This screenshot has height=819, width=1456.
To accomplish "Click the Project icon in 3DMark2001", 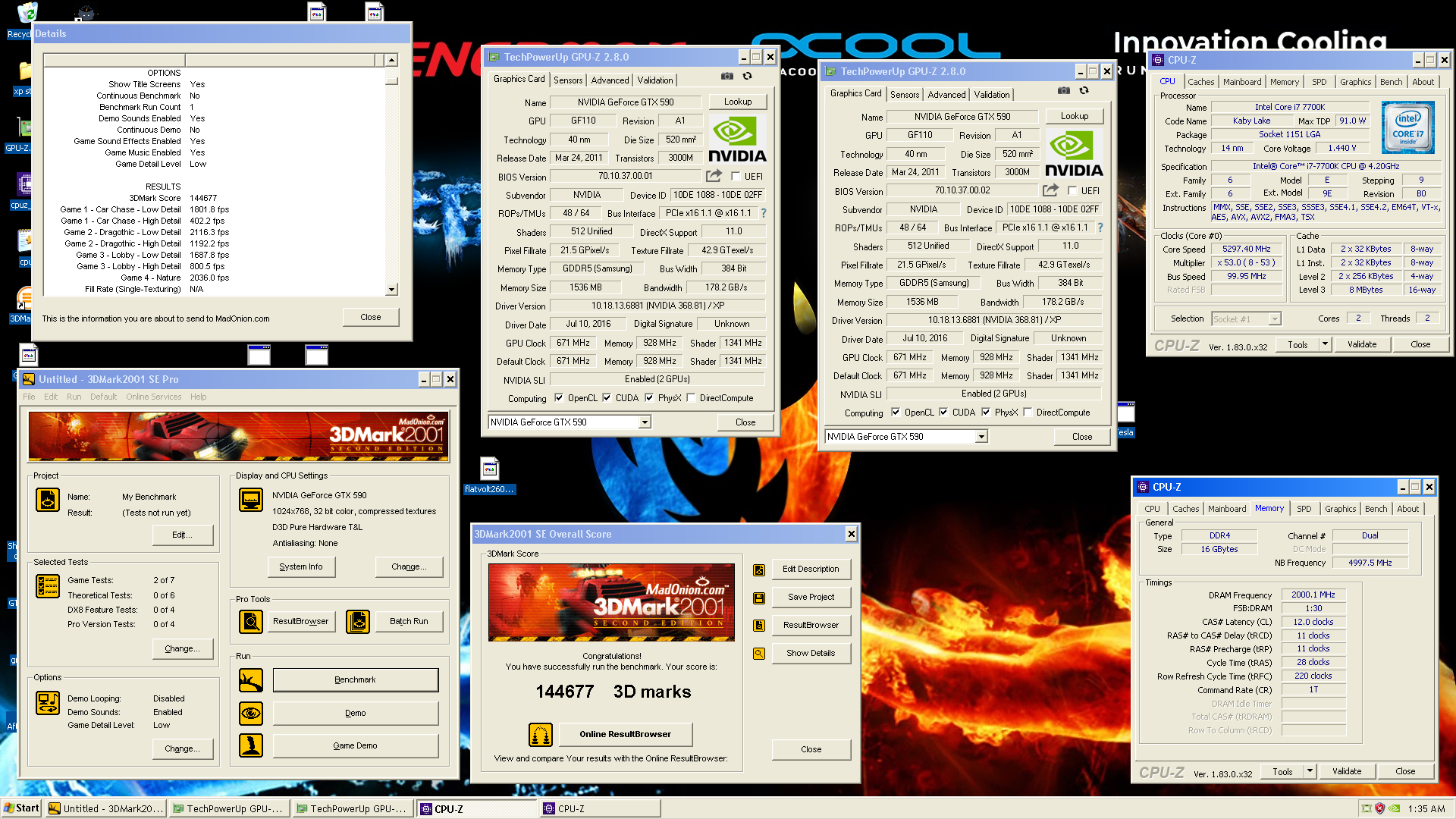I will [x=48, y=500].
